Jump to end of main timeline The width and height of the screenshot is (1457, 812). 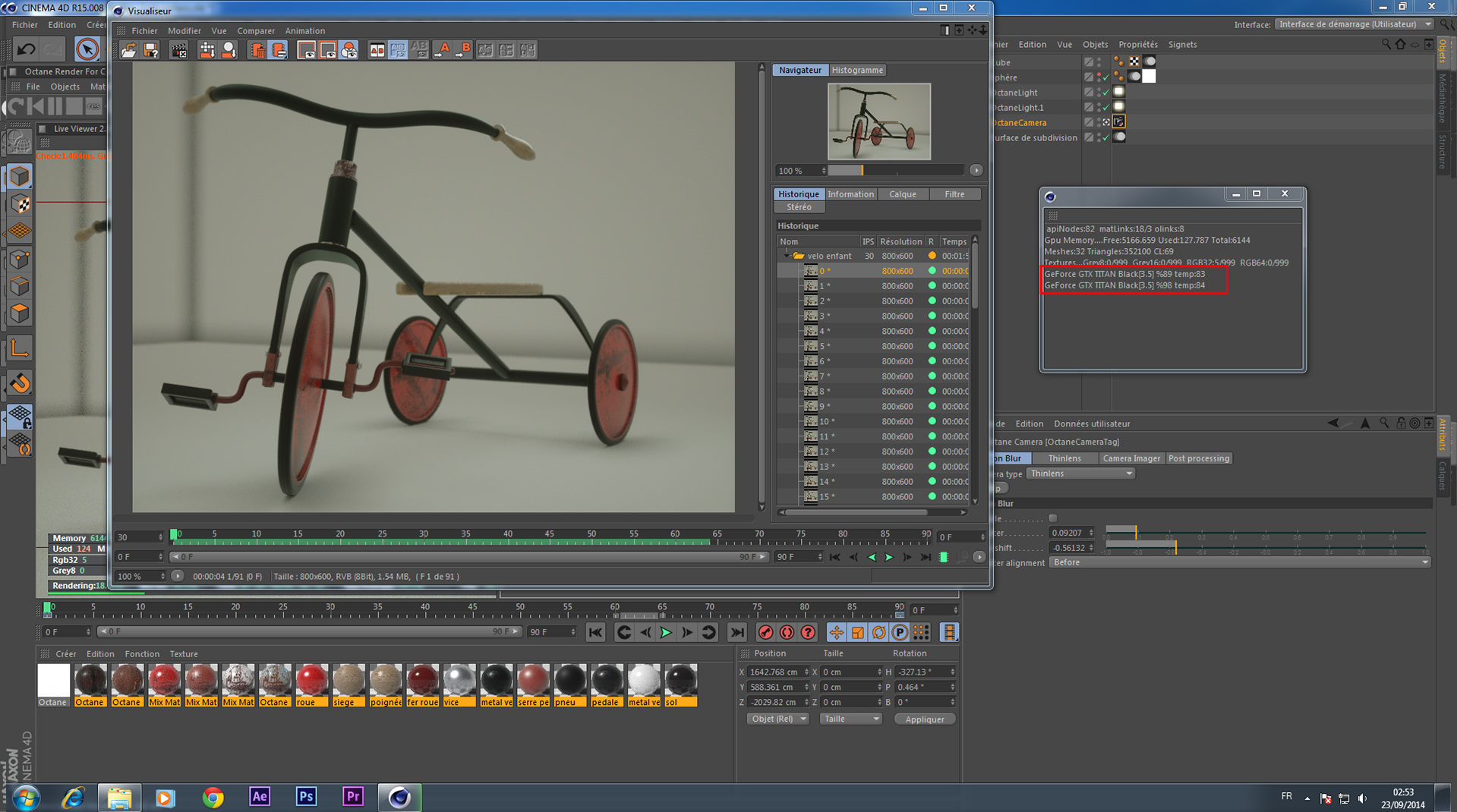[736, 632]
